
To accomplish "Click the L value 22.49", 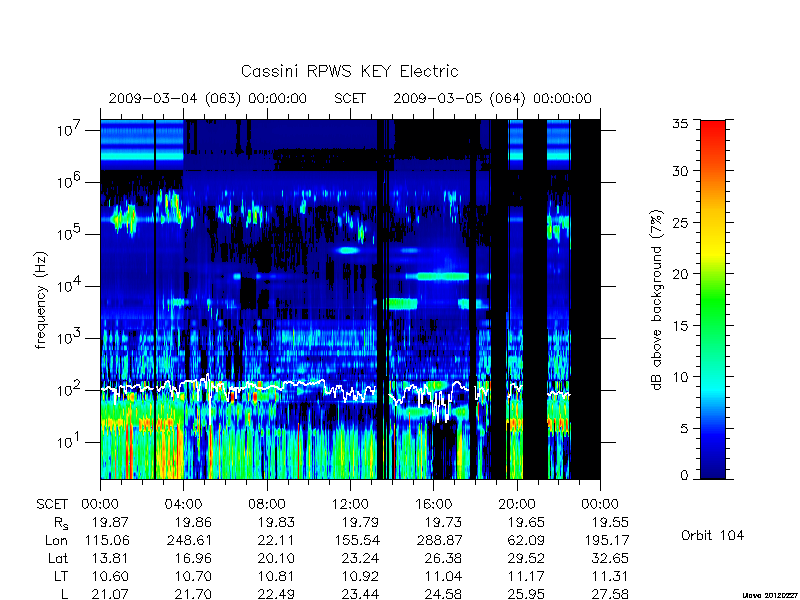I will 276,594.
